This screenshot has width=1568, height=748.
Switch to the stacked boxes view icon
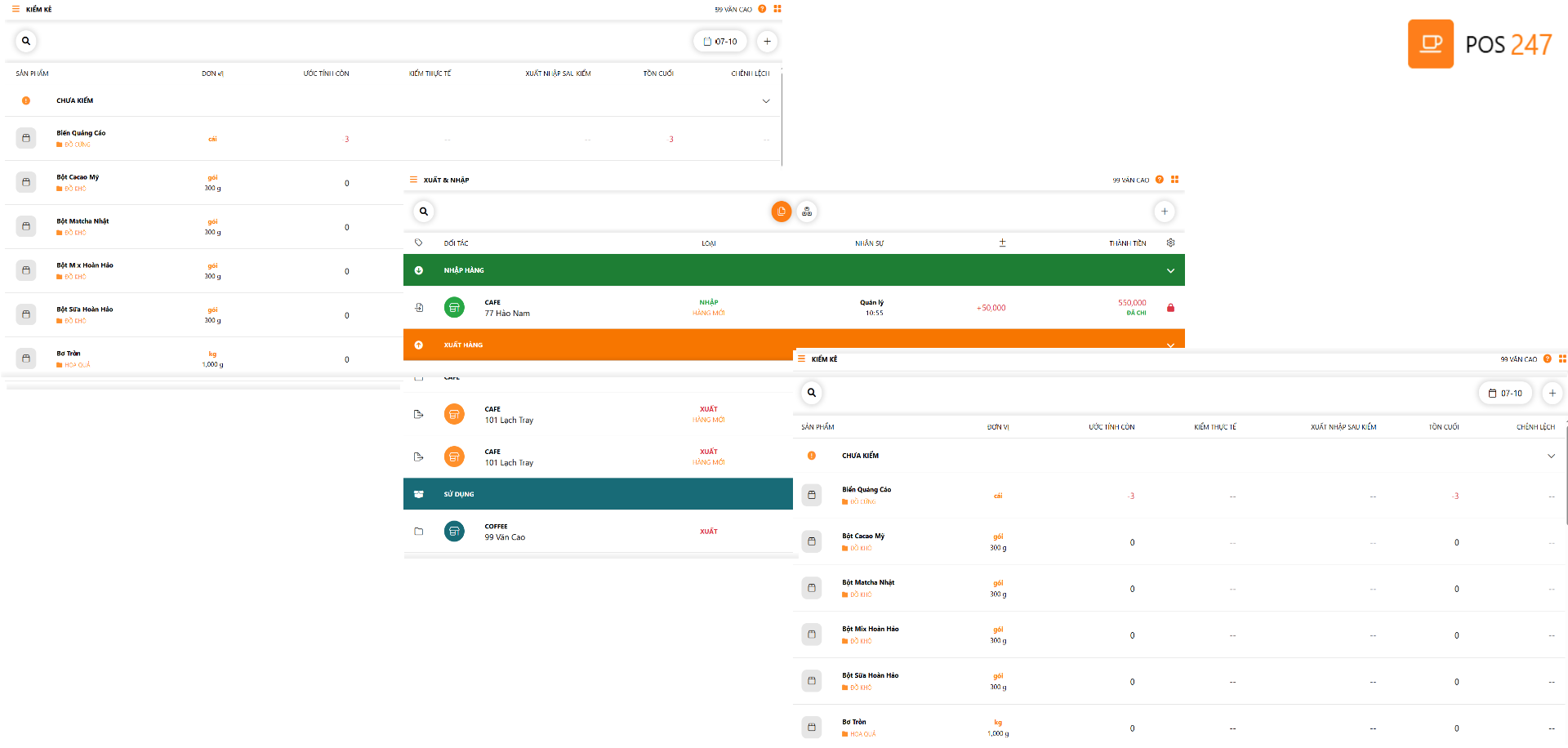(807, 211)
